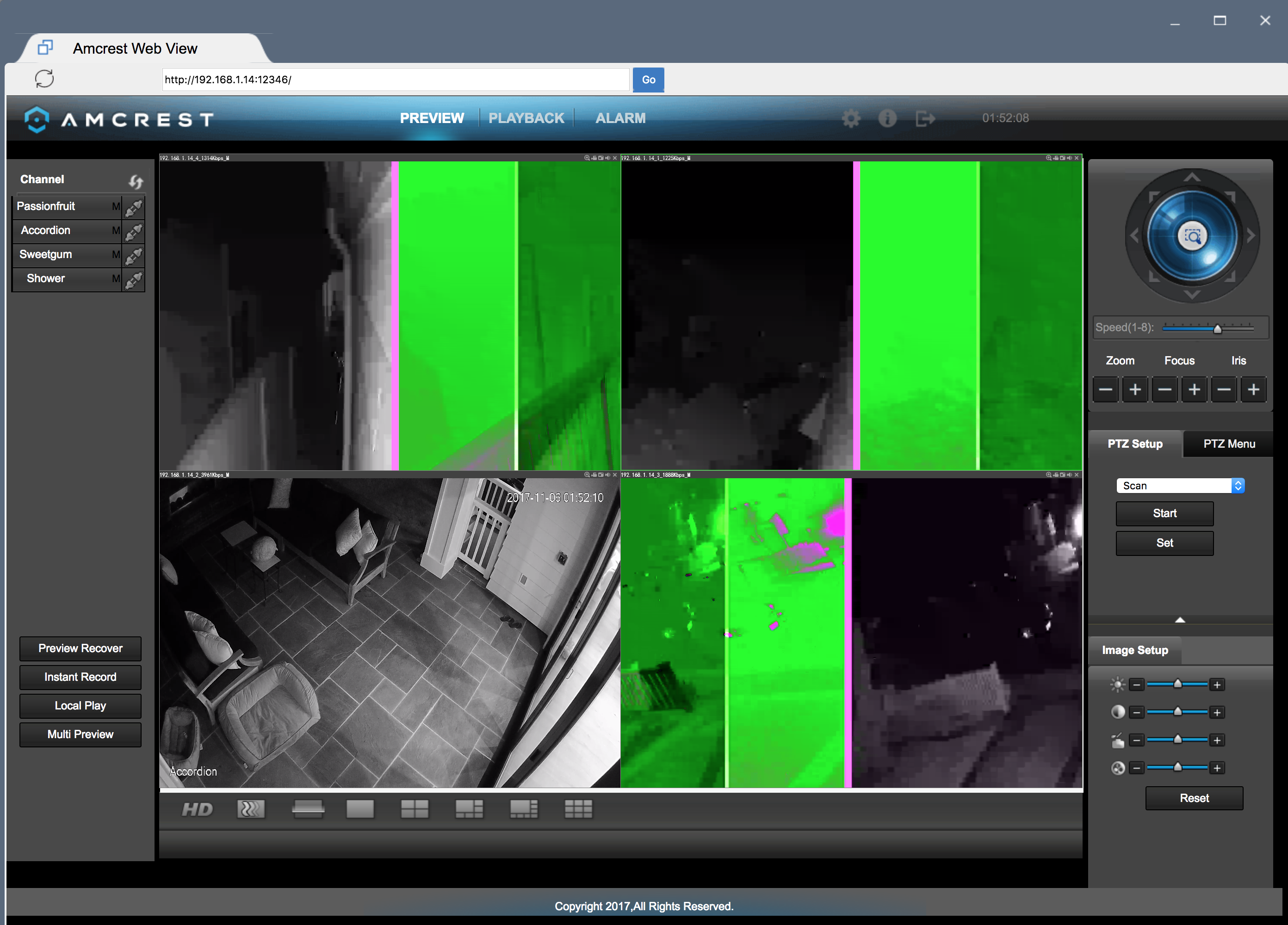Screen dimensions: 1288x925
Task: Switch to the ALARM tab
Action: [x=620, y=118]
